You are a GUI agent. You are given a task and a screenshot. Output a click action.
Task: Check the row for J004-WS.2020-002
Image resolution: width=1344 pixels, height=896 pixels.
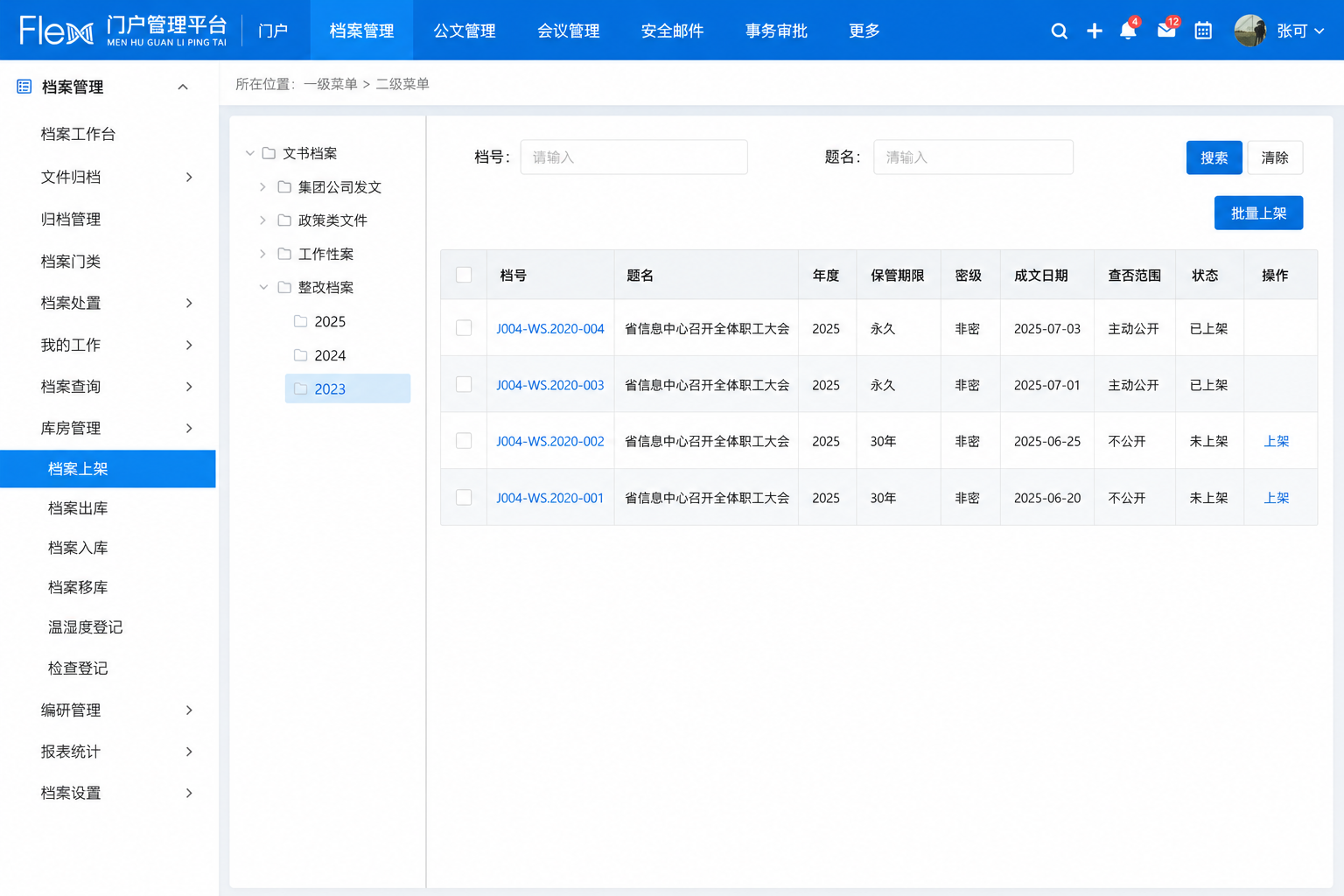click(x=464, y=441)
